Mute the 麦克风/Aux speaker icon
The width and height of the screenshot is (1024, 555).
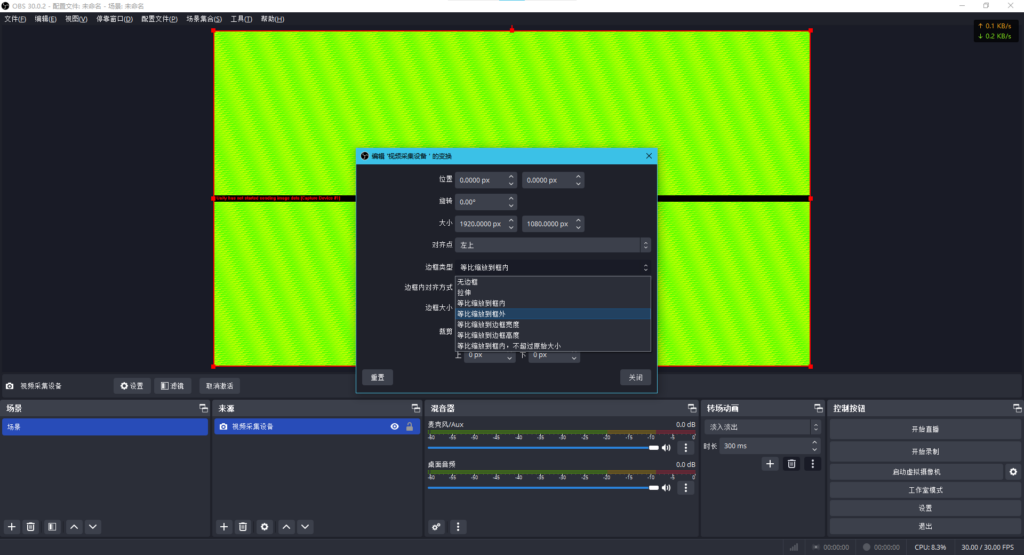(x=667, y=448)
